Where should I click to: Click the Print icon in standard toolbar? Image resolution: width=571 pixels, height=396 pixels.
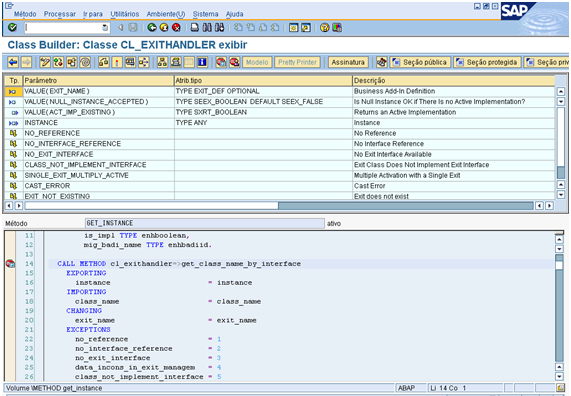[195, 27]
